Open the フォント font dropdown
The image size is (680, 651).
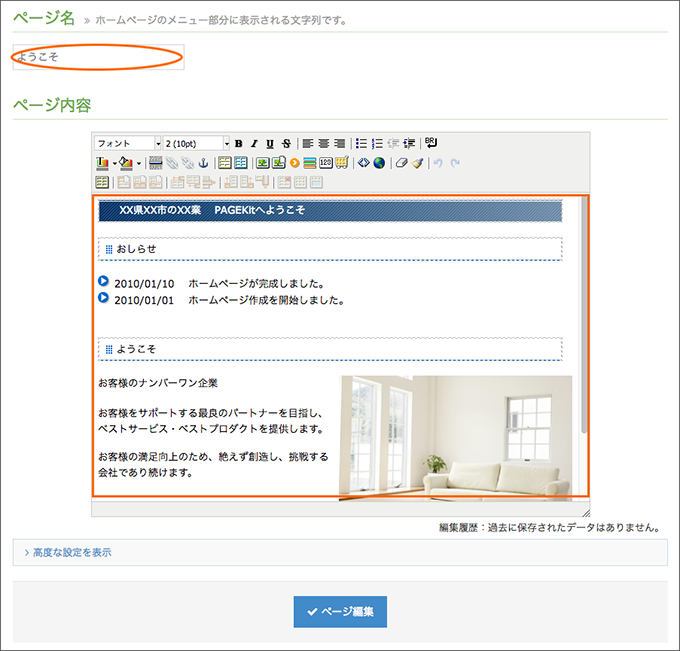point(128,144)
